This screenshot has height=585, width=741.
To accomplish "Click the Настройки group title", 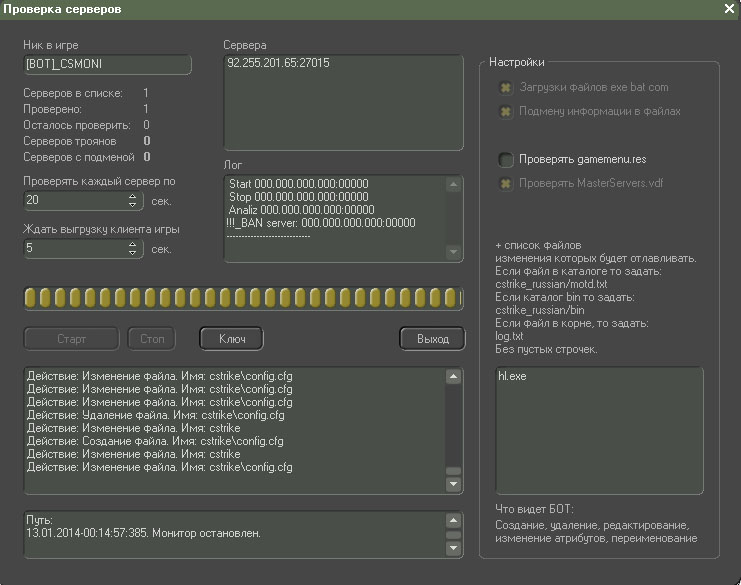I will click(517, 62).
